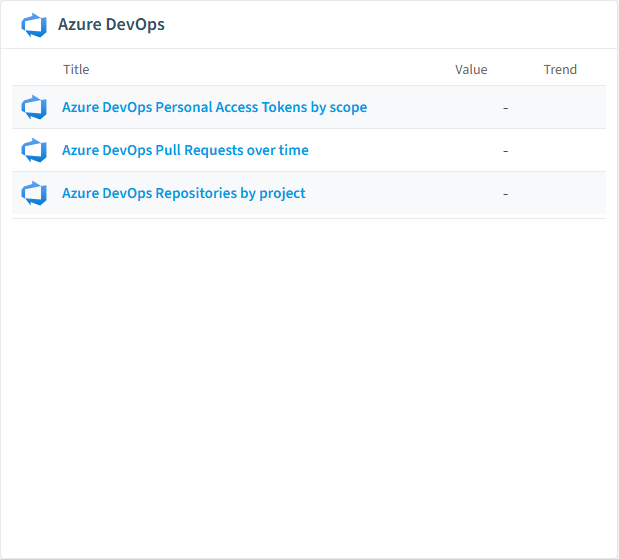This screenshot has width=619, height=559.
Task: Click the Azure DevOps panel heading text
Action: click(111, 24)
